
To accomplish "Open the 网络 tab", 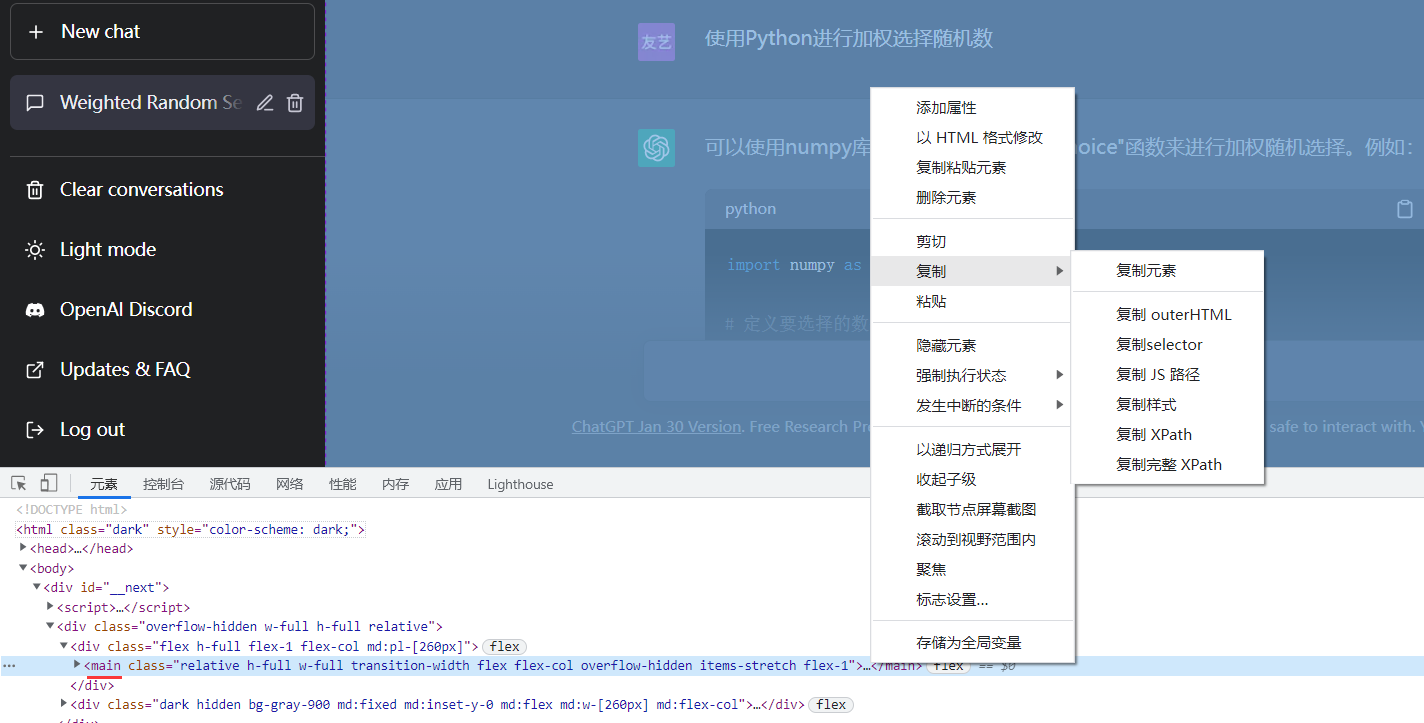I will coord(290,484).
